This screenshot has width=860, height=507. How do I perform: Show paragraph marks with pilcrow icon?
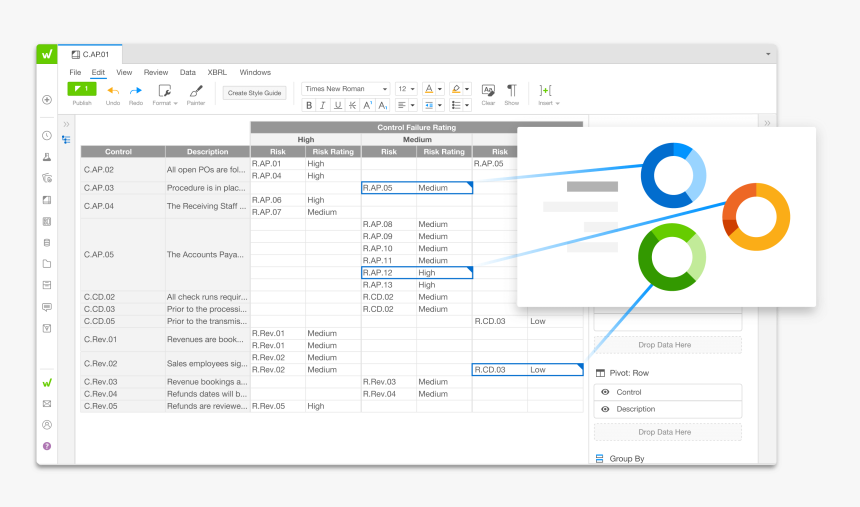tap(511, 90)
